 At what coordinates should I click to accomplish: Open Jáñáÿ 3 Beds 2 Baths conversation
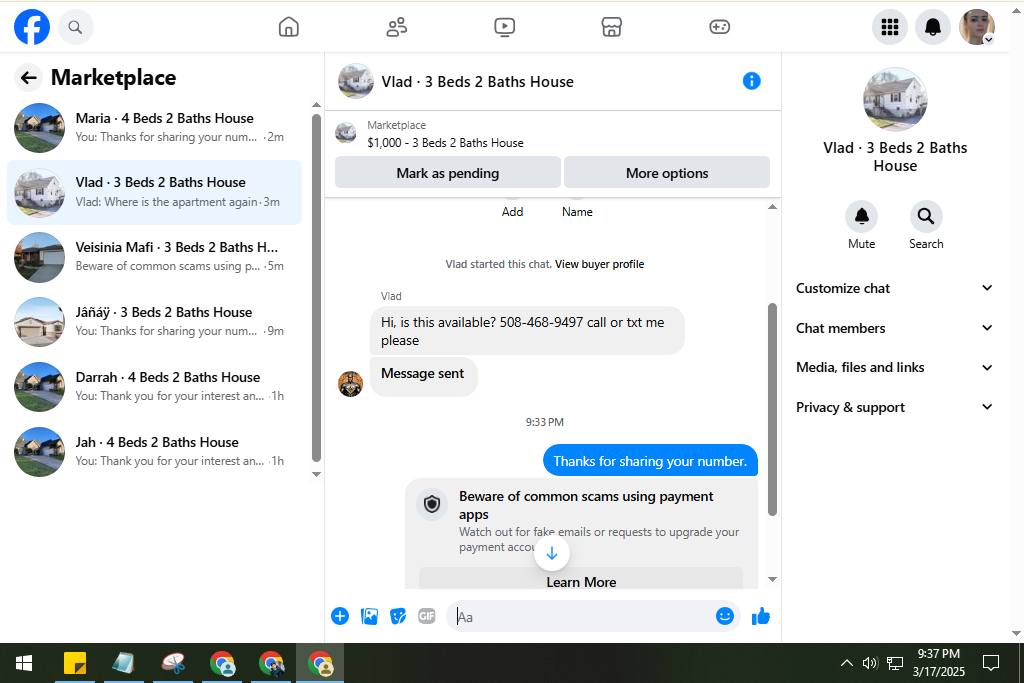pos(154,322)
